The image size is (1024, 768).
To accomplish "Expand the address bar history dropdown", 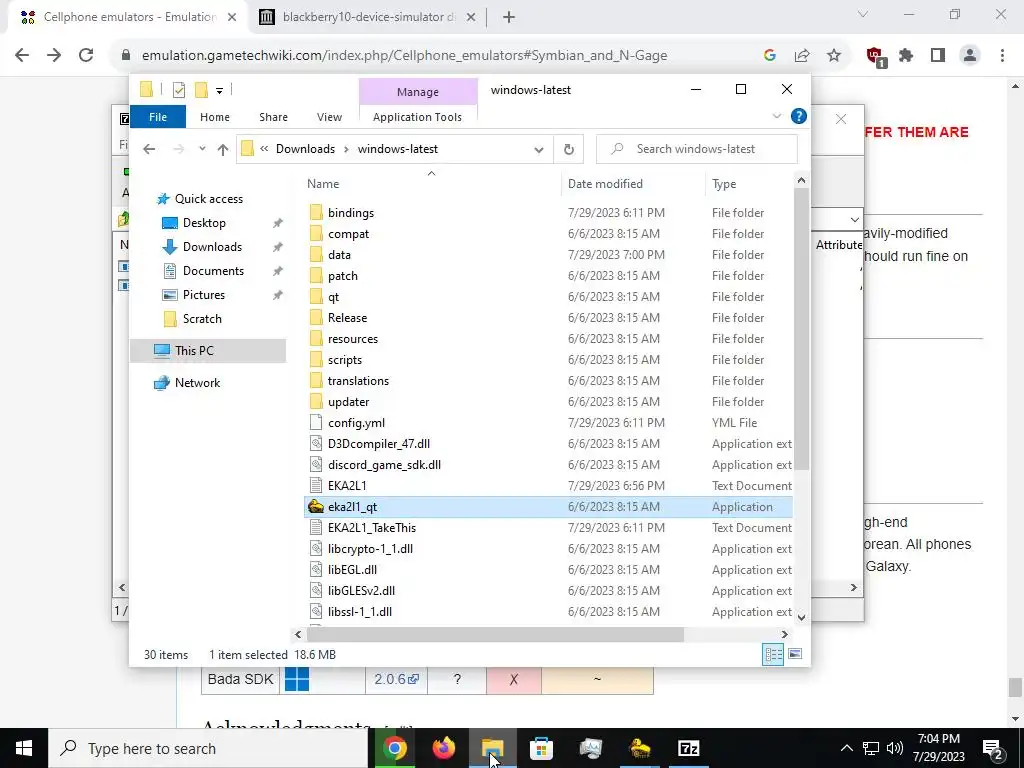I will click(x=539, y=150).
